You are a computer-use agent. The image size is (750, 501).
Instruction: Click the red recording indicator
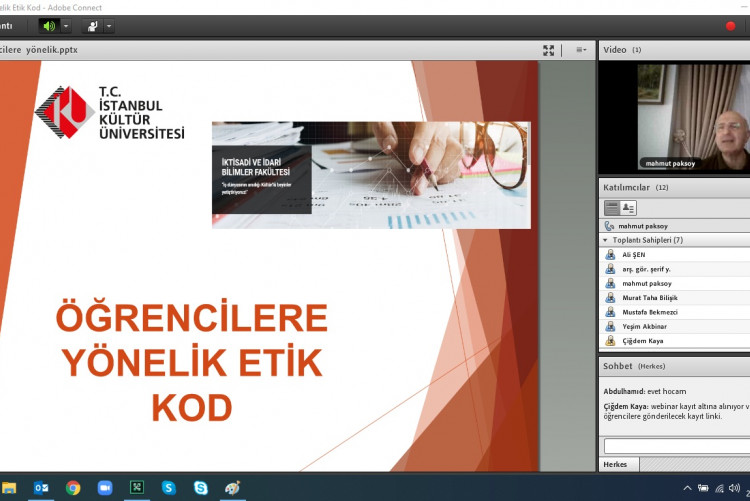pos(730,26)
